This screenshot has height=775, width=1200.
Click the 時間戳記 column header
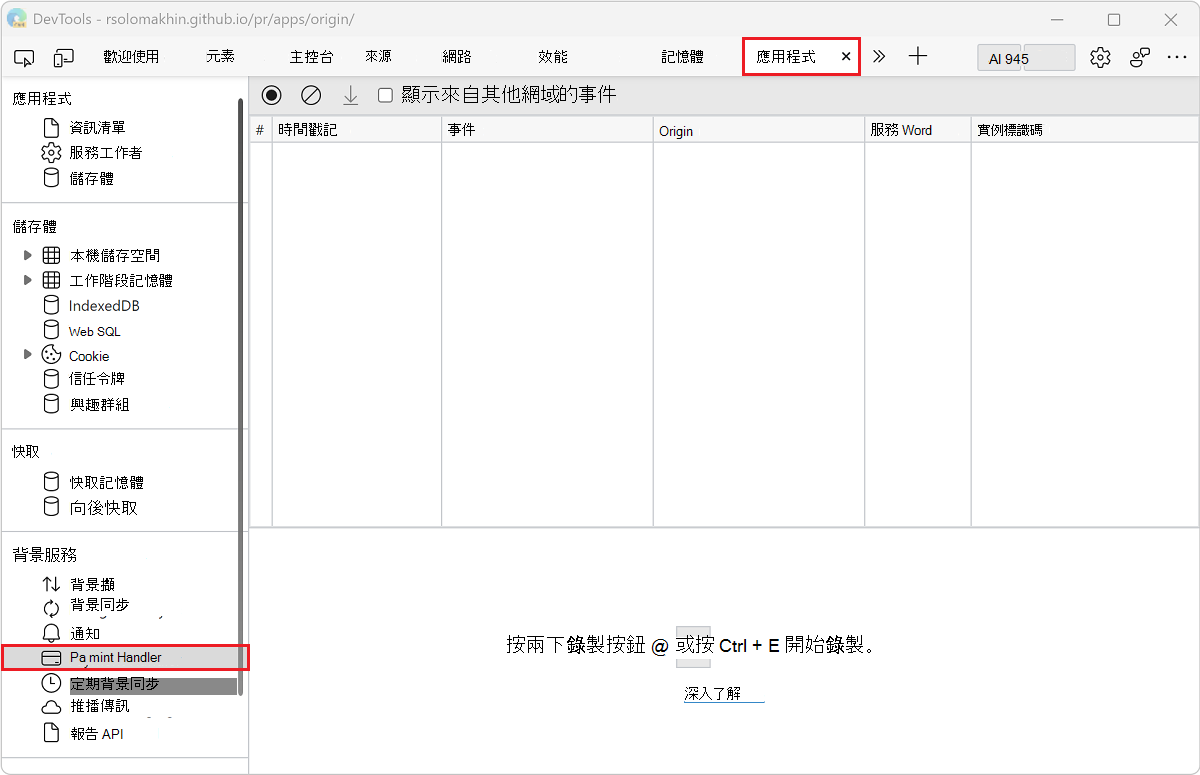(x=356, y=130)
